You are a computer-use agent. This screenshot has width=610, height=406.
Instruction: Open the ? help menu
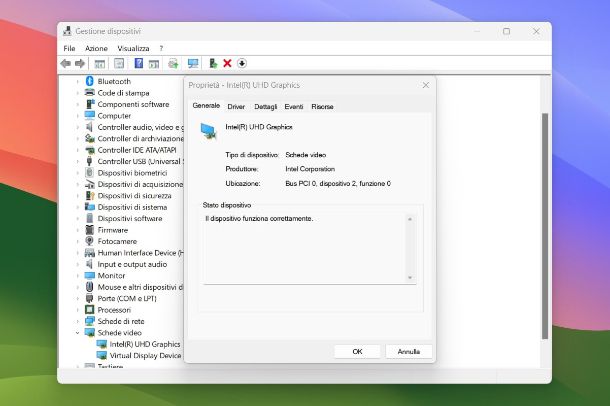tap(161, 48)
